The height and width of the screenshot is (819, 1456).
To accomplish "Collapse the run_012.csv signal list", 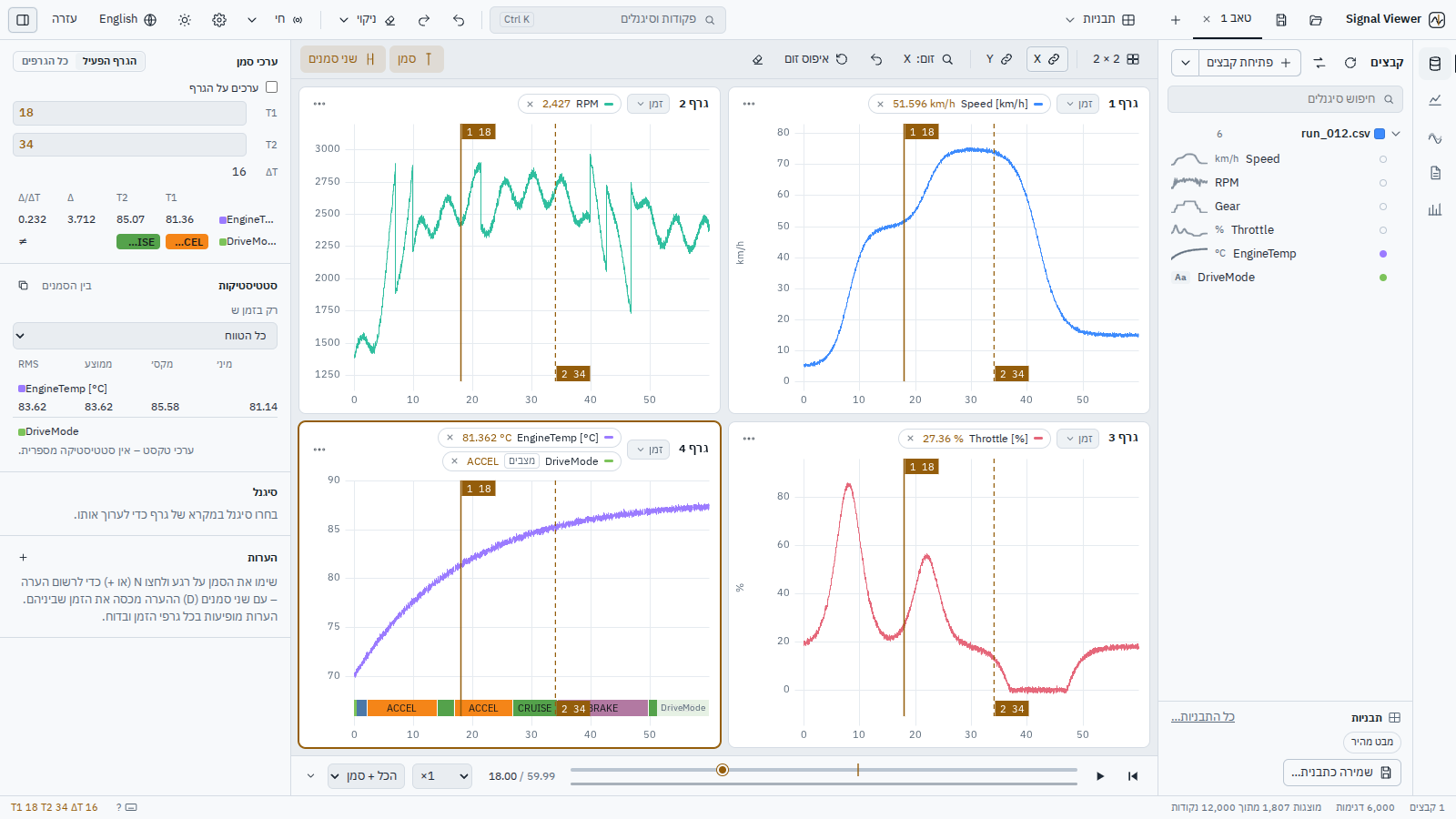I will click(x=1396, y=134).
